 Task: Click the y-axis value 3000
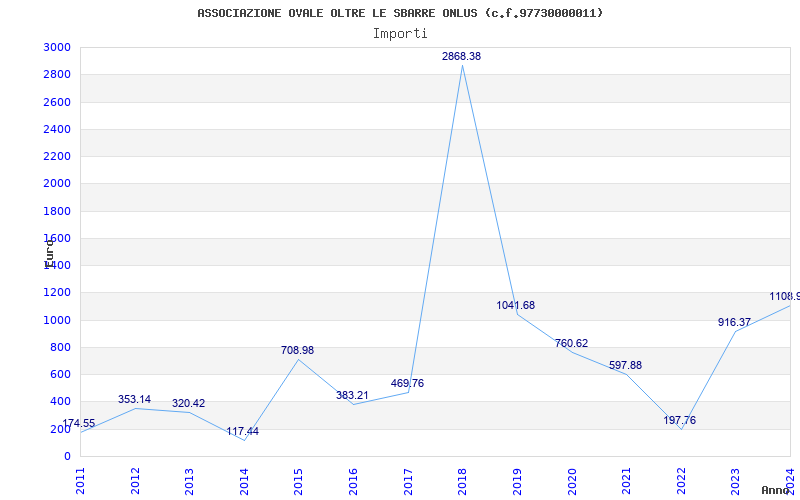point(57,47)
